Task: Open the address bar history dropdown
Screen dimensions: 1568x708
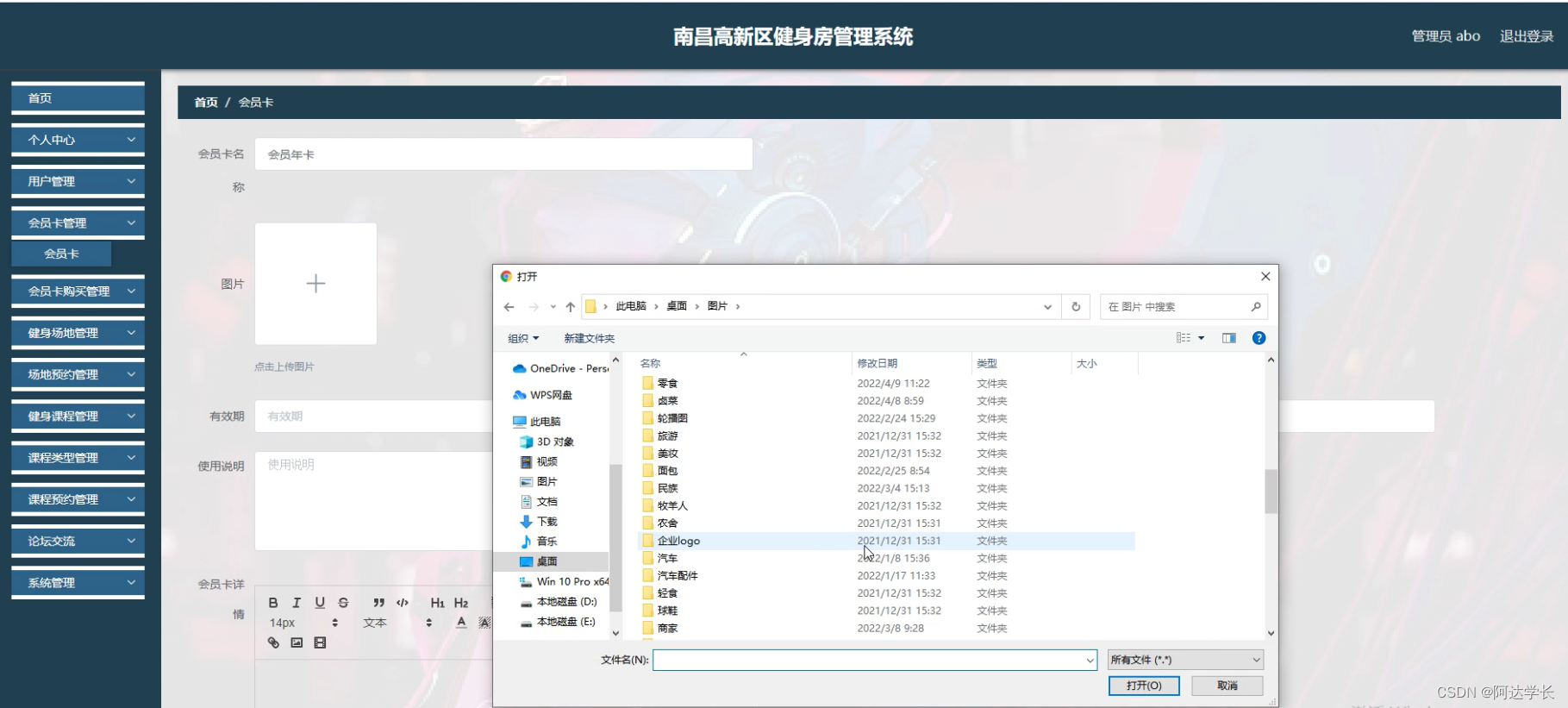Action: [1047, 307]
